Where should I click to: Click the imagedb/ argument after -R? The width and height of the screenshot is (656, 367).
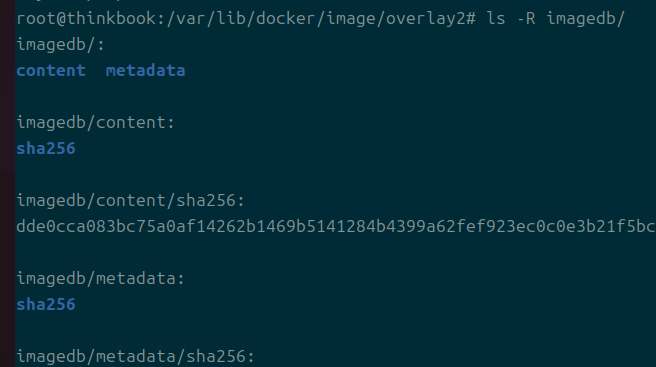(x=585, y=19)
